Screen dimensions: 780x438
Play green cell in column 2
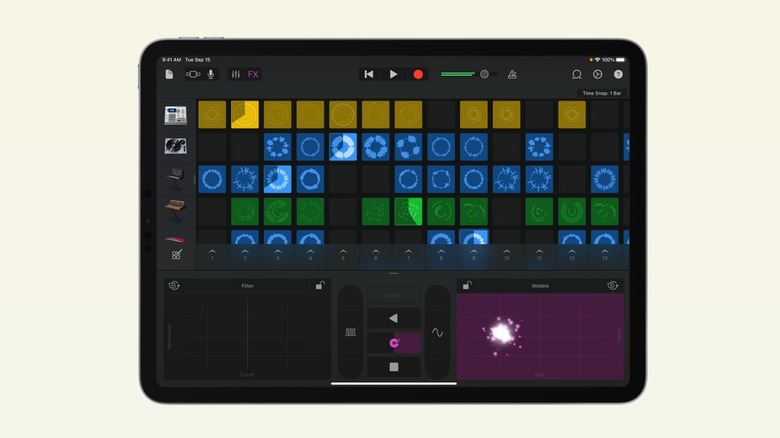pos(245,212)
